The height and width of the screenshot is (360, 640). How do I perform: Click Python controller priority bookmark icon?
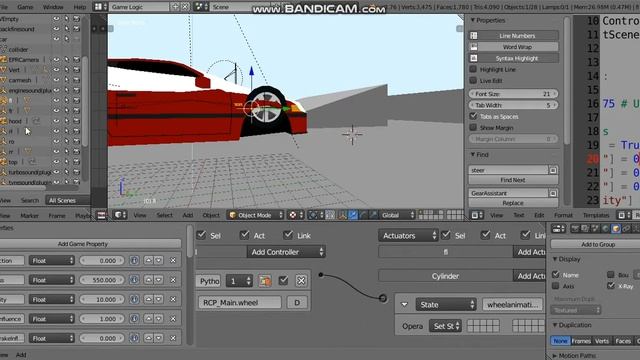[x=265, y=281]
